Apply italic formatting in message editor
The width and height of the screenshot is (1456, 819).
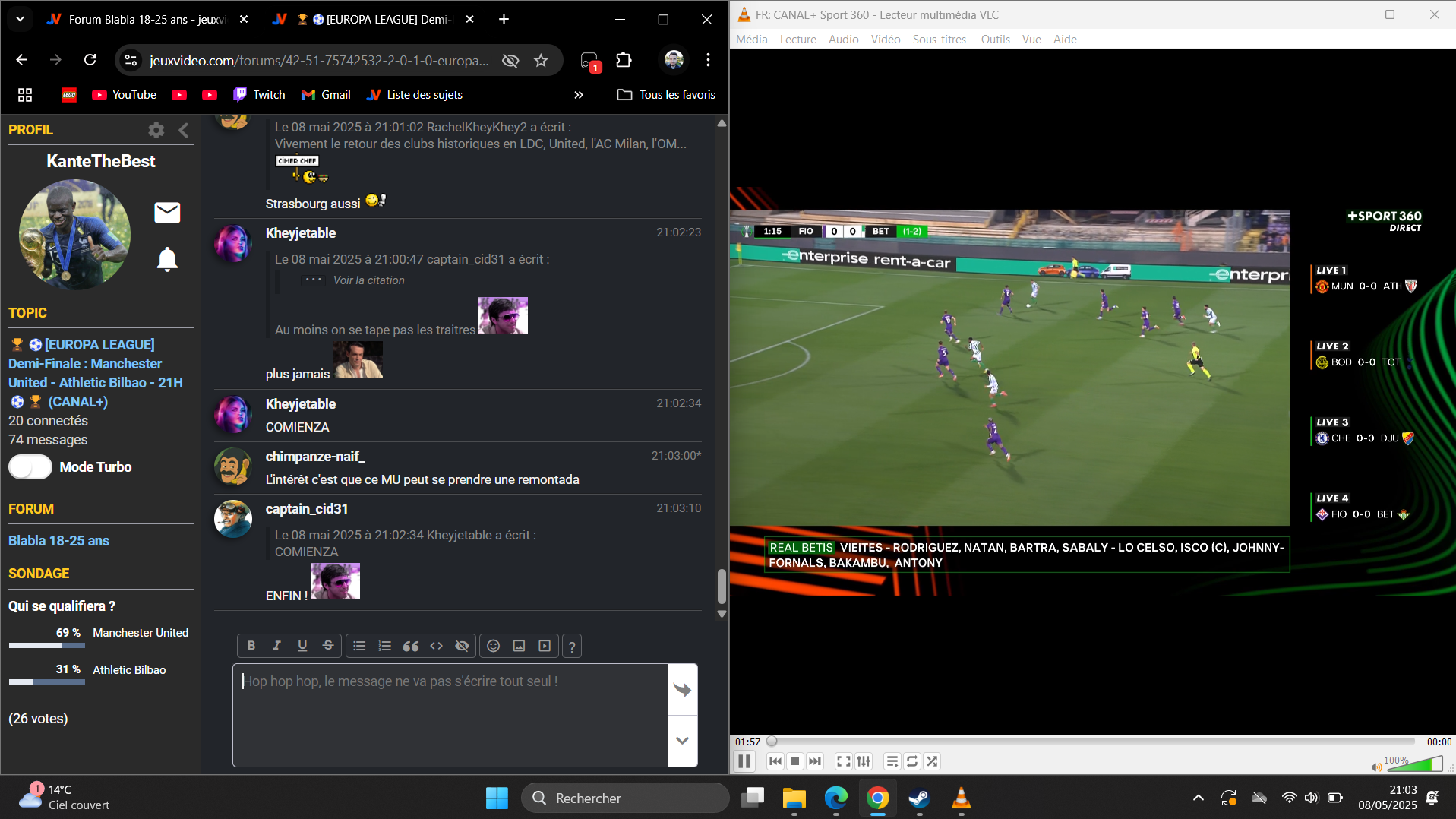pos(276,646)
